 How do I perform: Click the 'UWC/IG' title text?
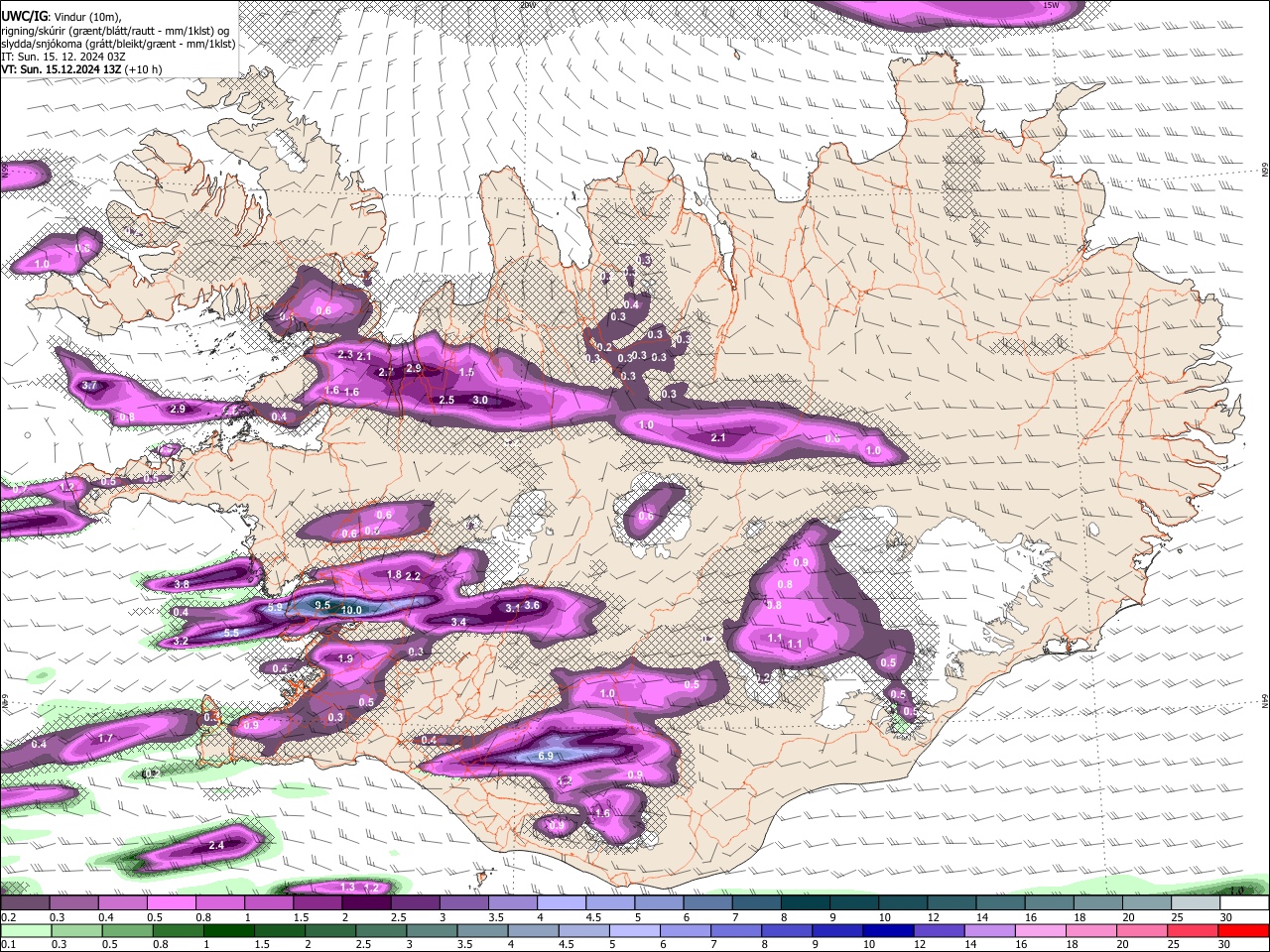coord(23,16)
